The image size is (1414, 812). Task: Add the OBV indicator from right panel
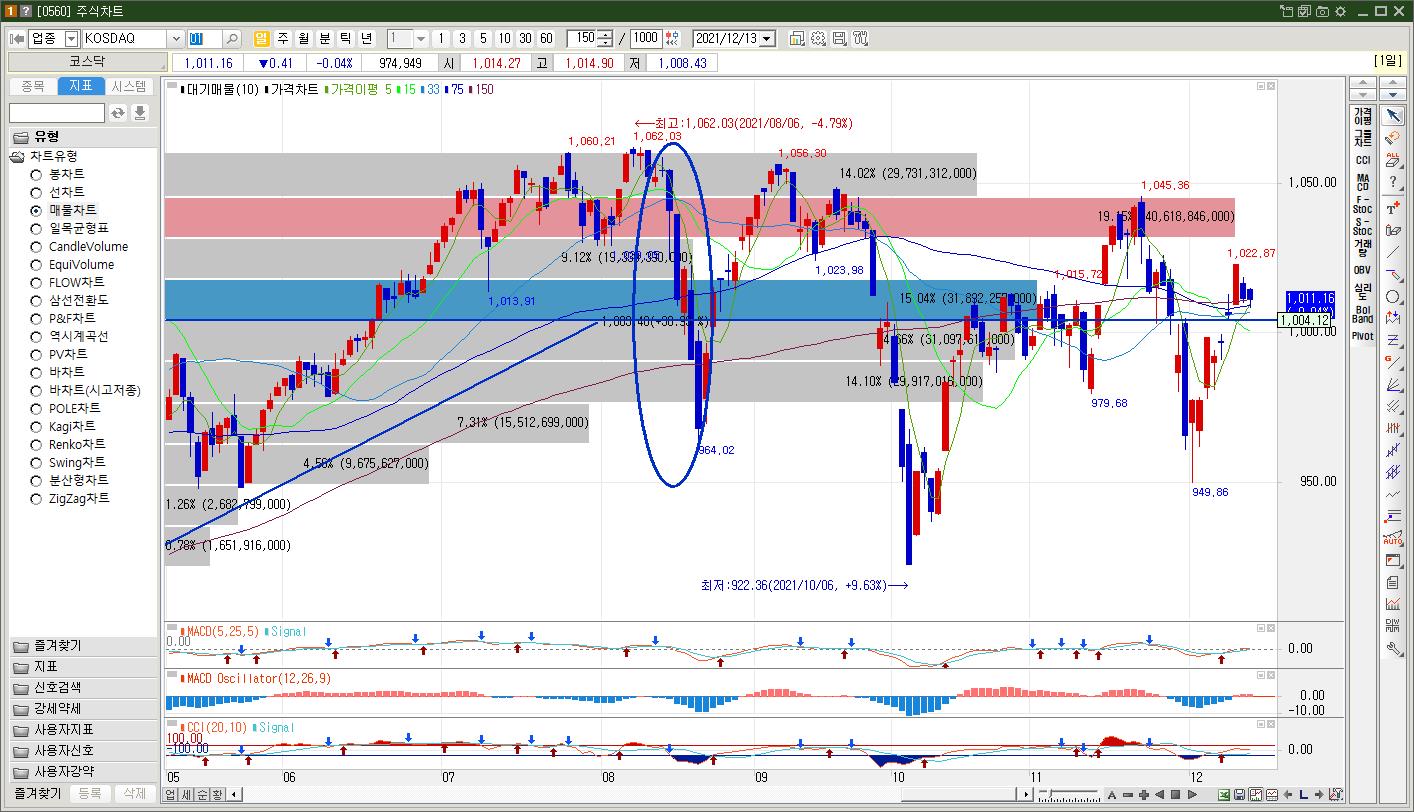point(1363,270)
